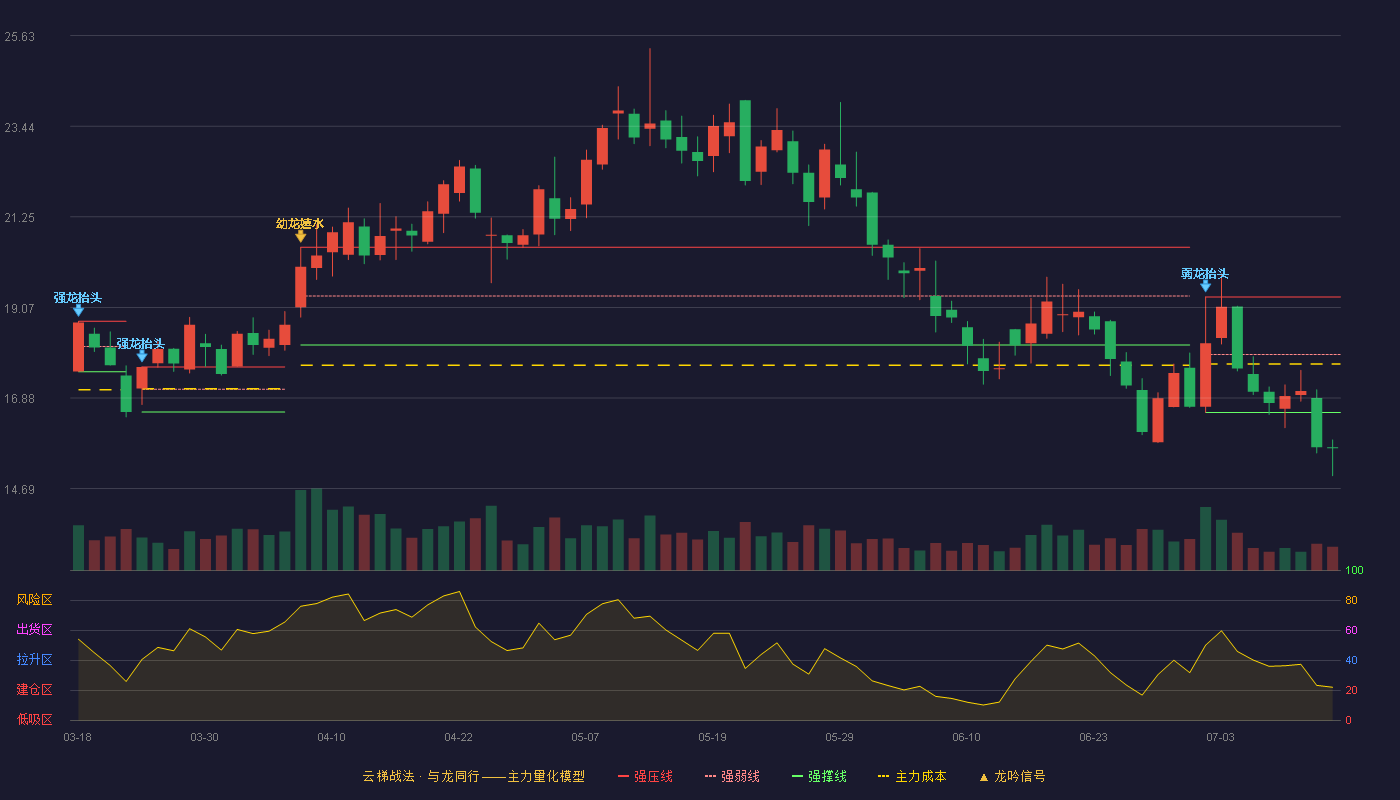Image resolution: width=1400 pixels, height=800 pixels.
Task: Click the 05-19 date label
Action: [x=712, y=737]
